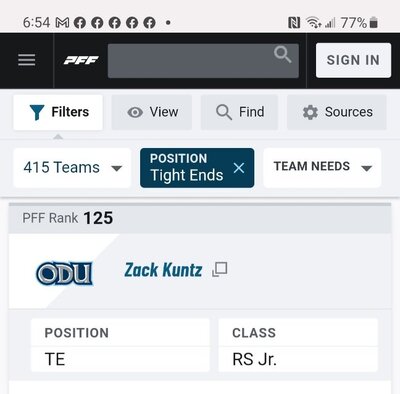Remove the Tight Ends position filter
The image size is (400, 394).
pos(239,168)
